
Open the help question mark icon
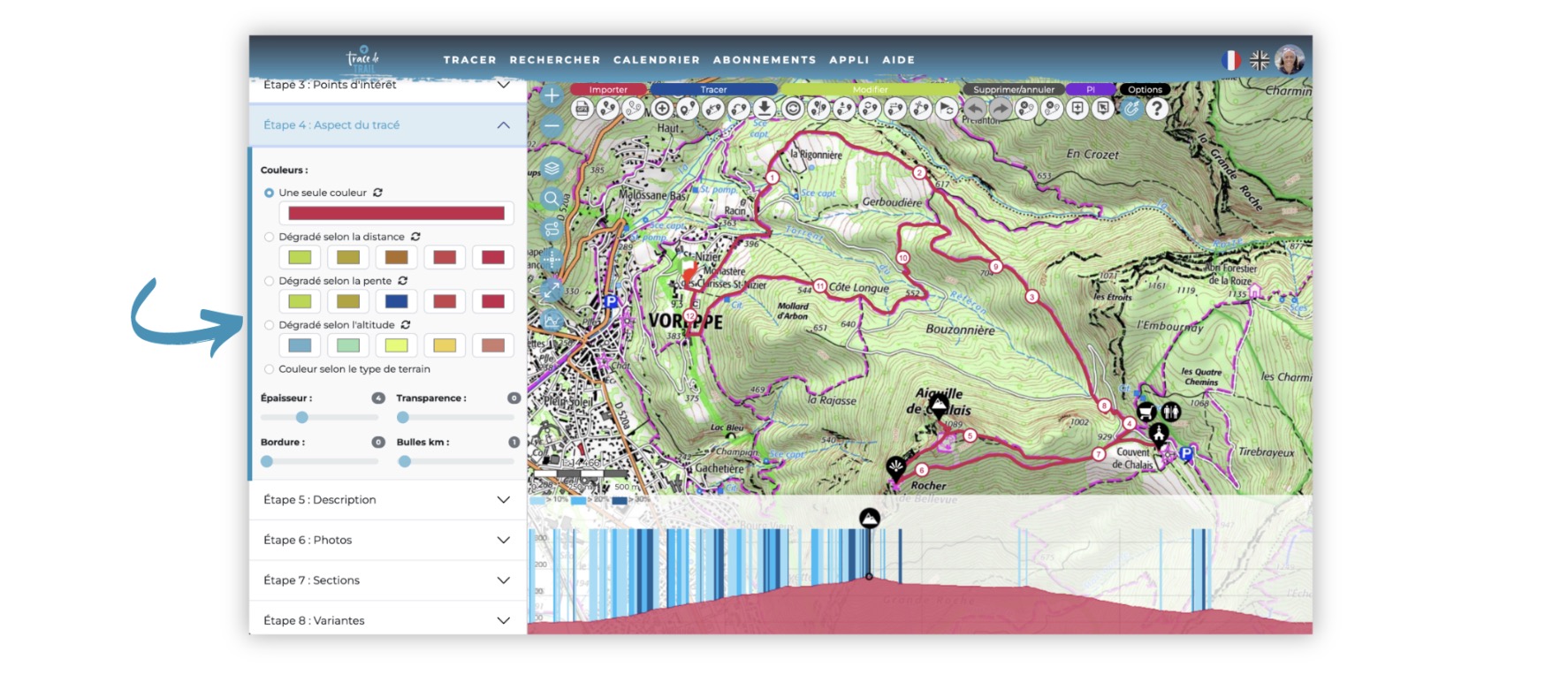1156,109
